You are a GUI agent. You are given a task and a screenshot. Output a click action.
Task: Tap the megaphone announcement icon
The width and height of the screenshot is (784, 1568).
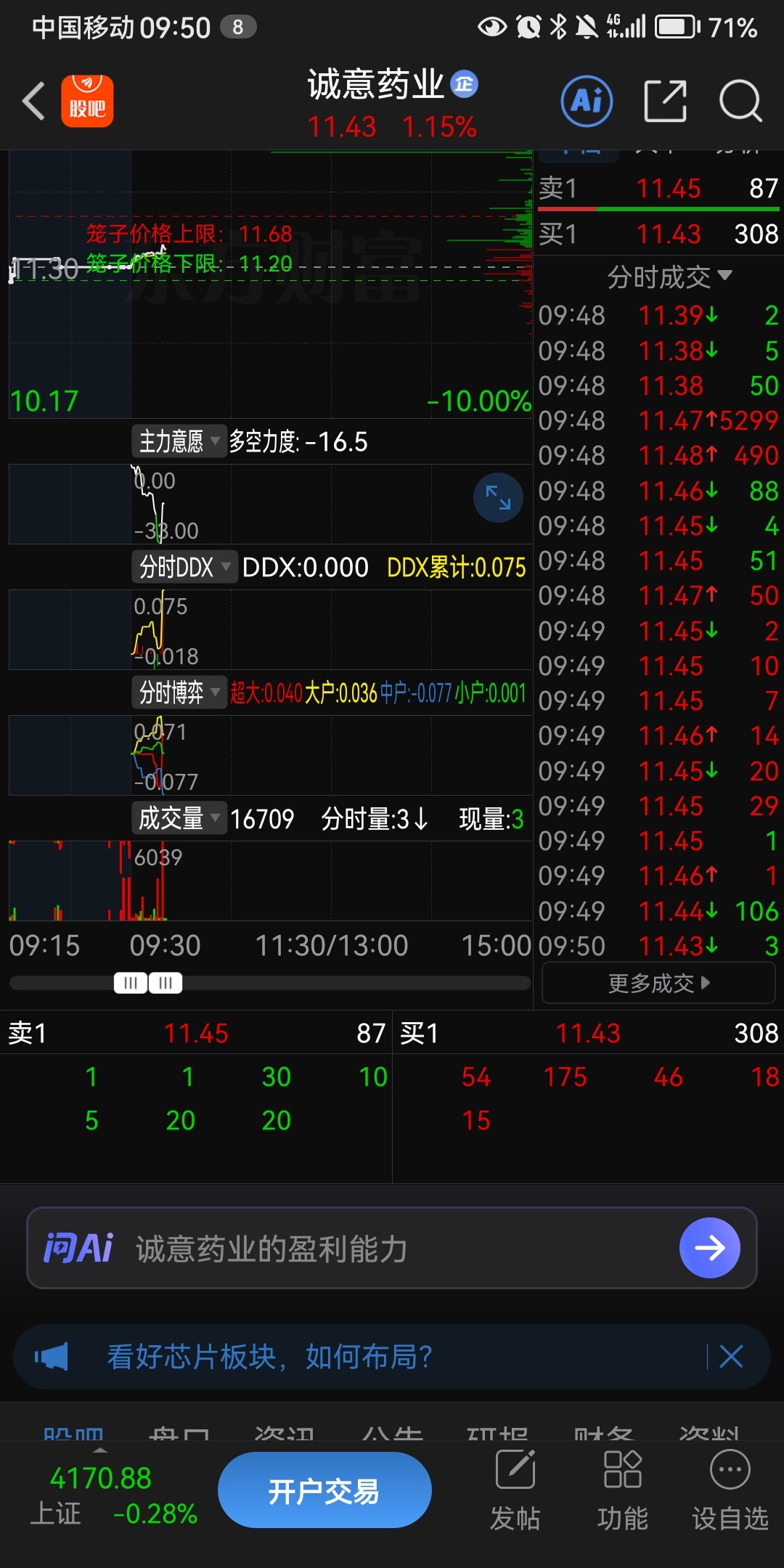click(51, 1356)
